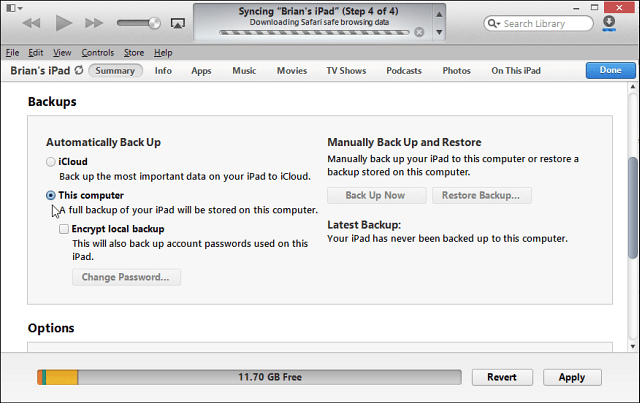Switch to the Podcasts tab
Image resolution: width=640 pixels, height=403 pixels.
point(404,71)
